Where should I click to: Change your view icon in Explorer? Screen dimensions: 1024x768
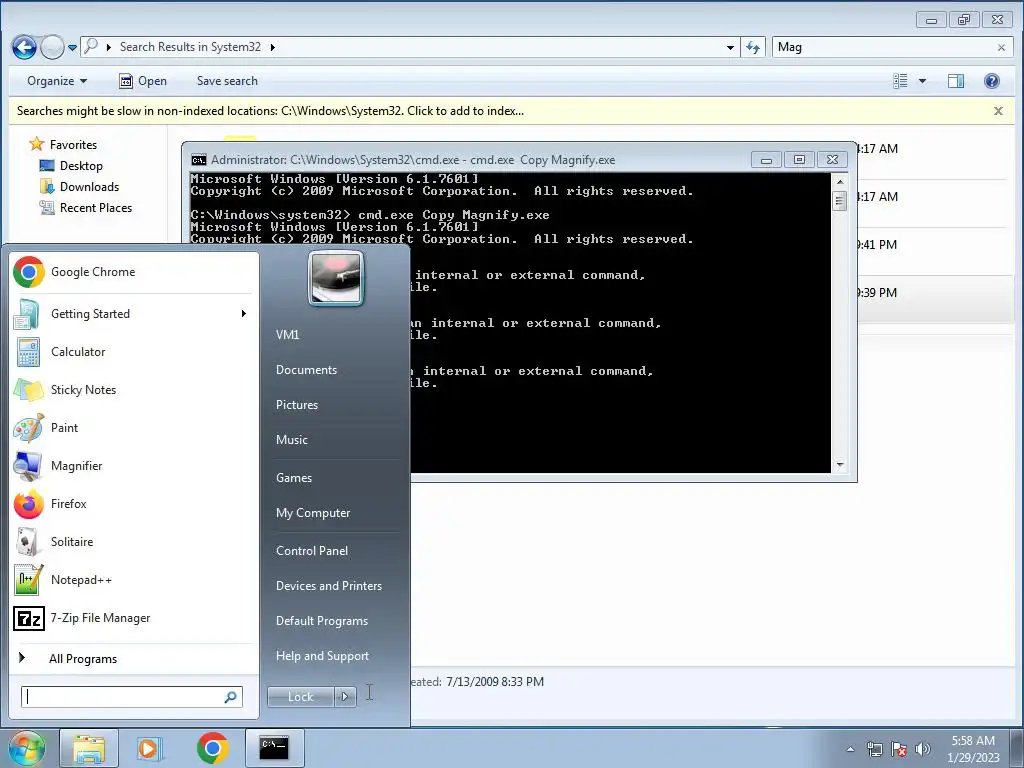tap(901, 81)
